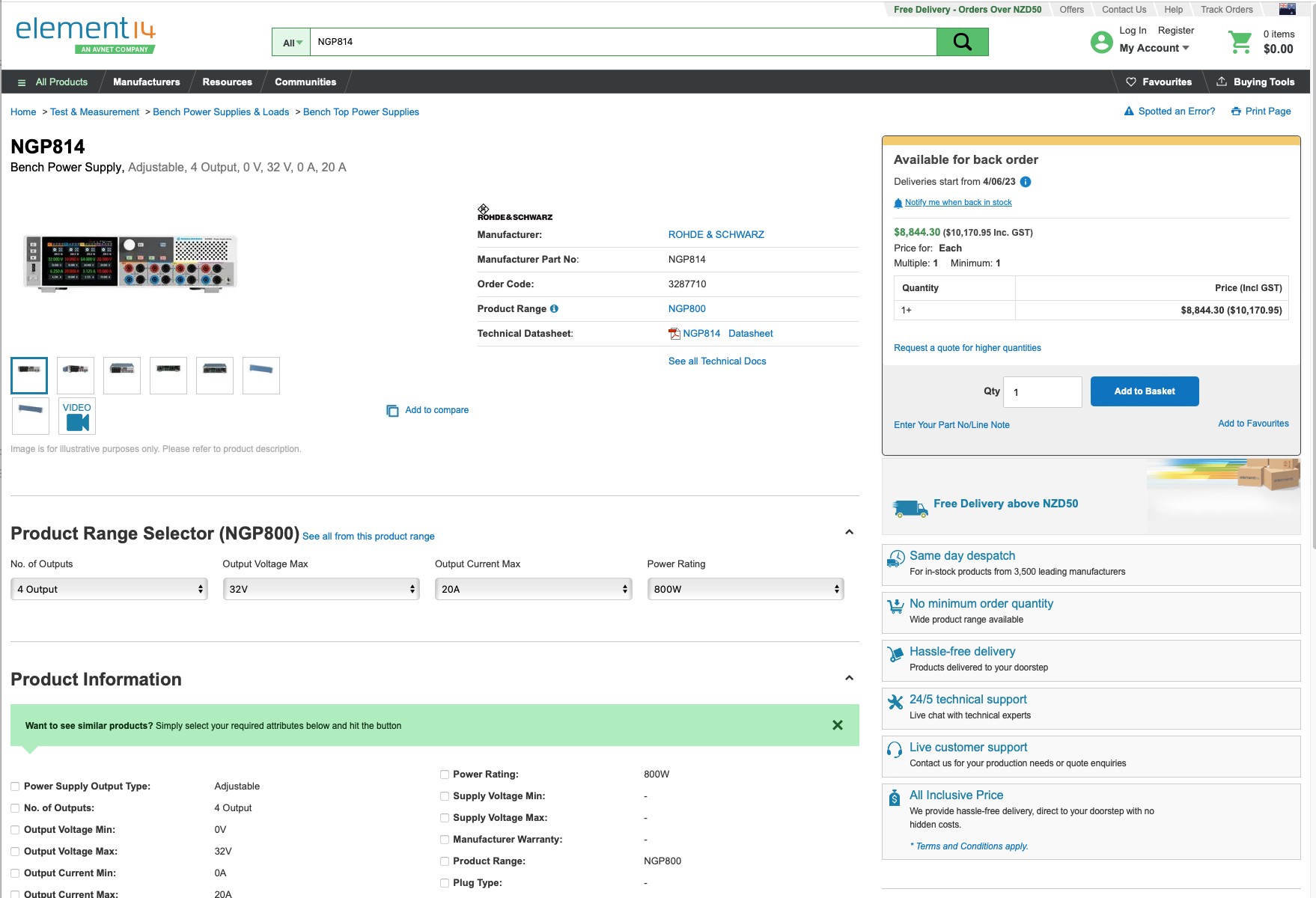This screenshot has height=898, width=1316.
Task: Click the Spotted an Error warning icon
Action: [x=1129, y=112]
